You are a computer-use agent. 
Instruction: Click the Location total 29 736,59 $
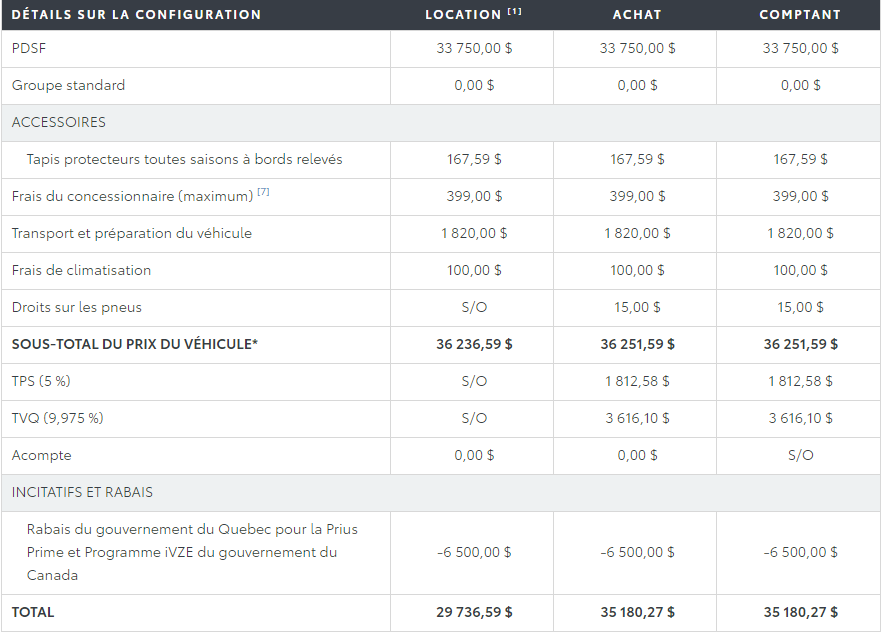tap(474, 612)
